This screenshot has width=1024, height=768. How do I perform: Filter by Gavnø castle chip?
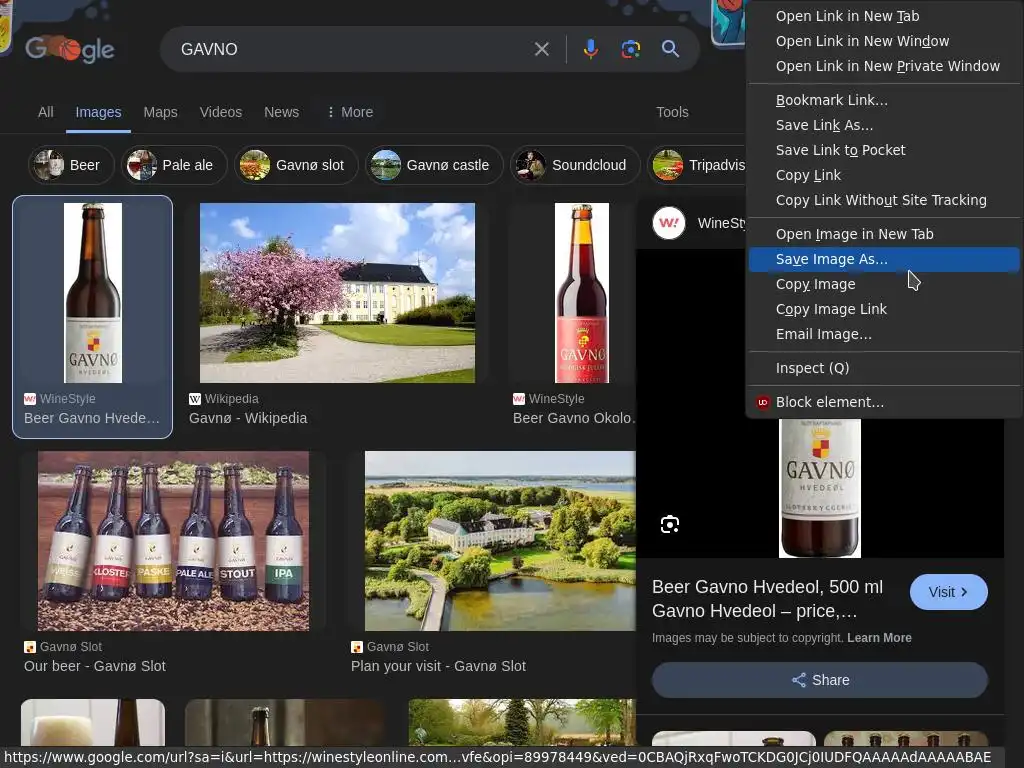click(434, 165)
